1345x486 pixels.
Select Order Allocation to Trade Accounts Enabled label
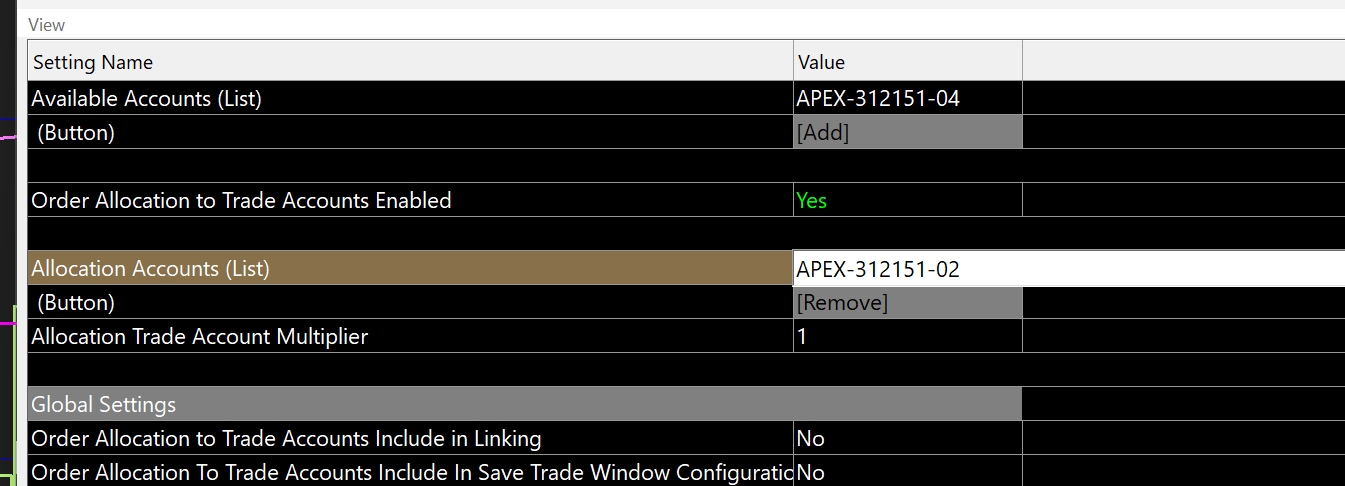point(410,200)
